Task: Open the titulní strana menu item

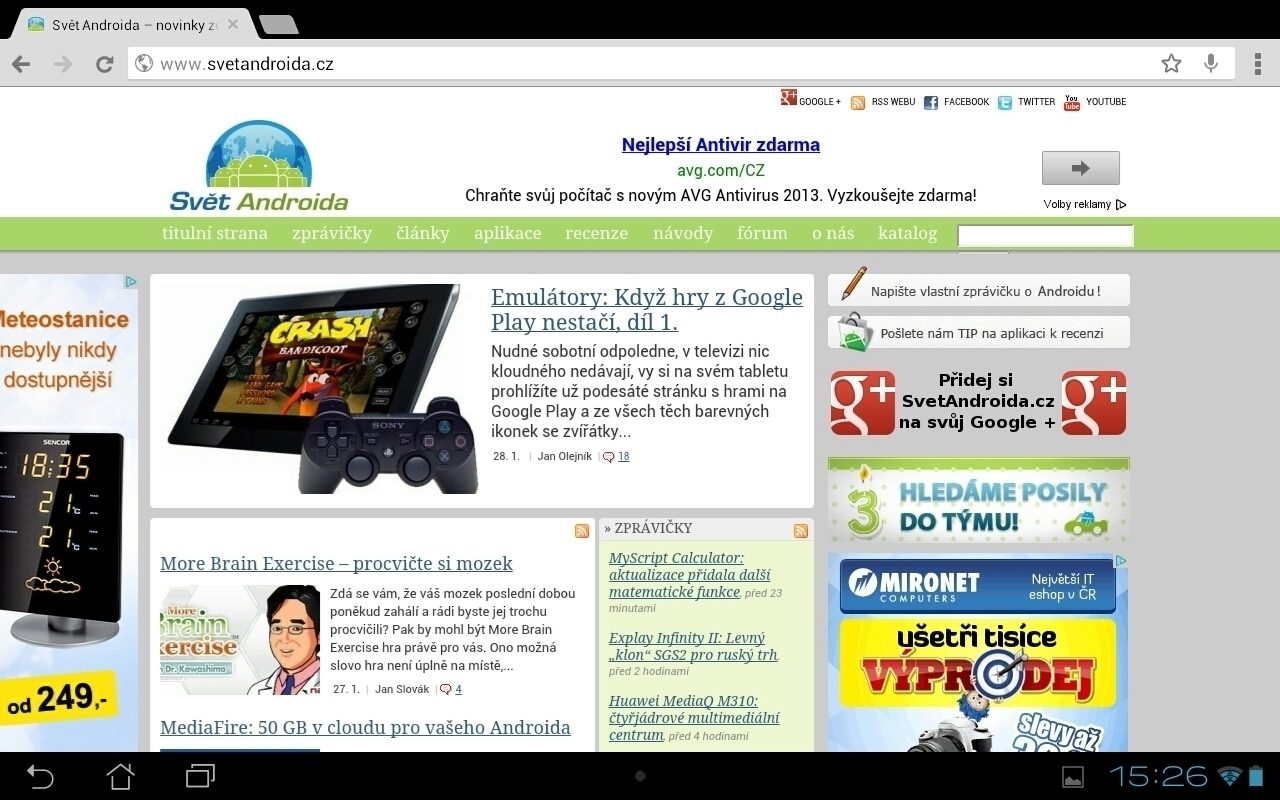Action: pyautogui.click(x=215, y=233)
